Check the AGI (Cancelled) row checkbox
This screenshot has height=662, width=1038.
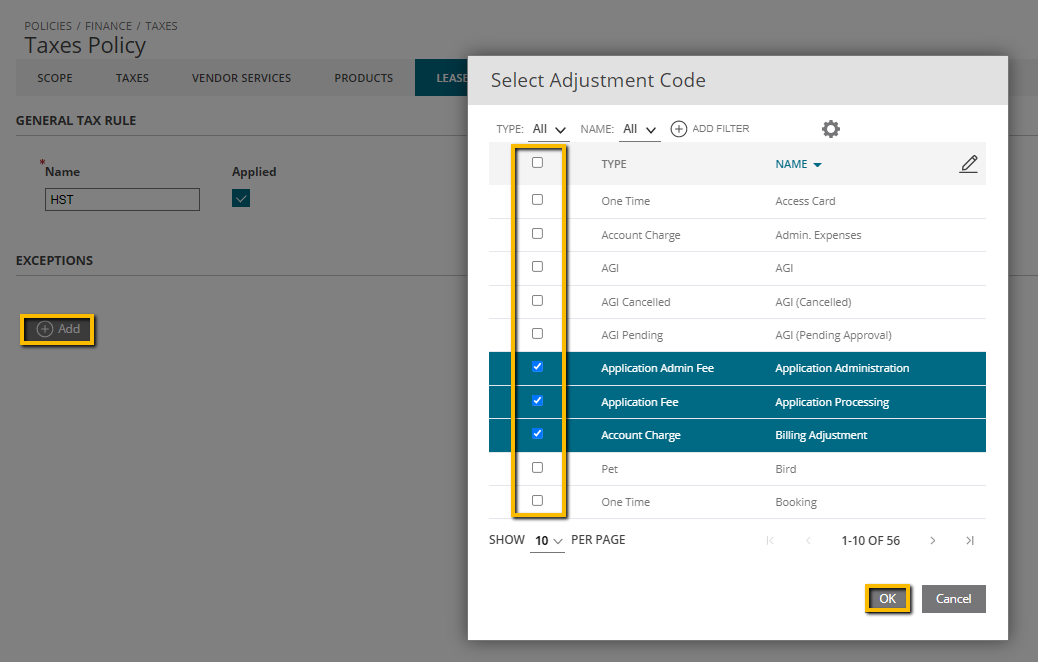tap(538, 301)
